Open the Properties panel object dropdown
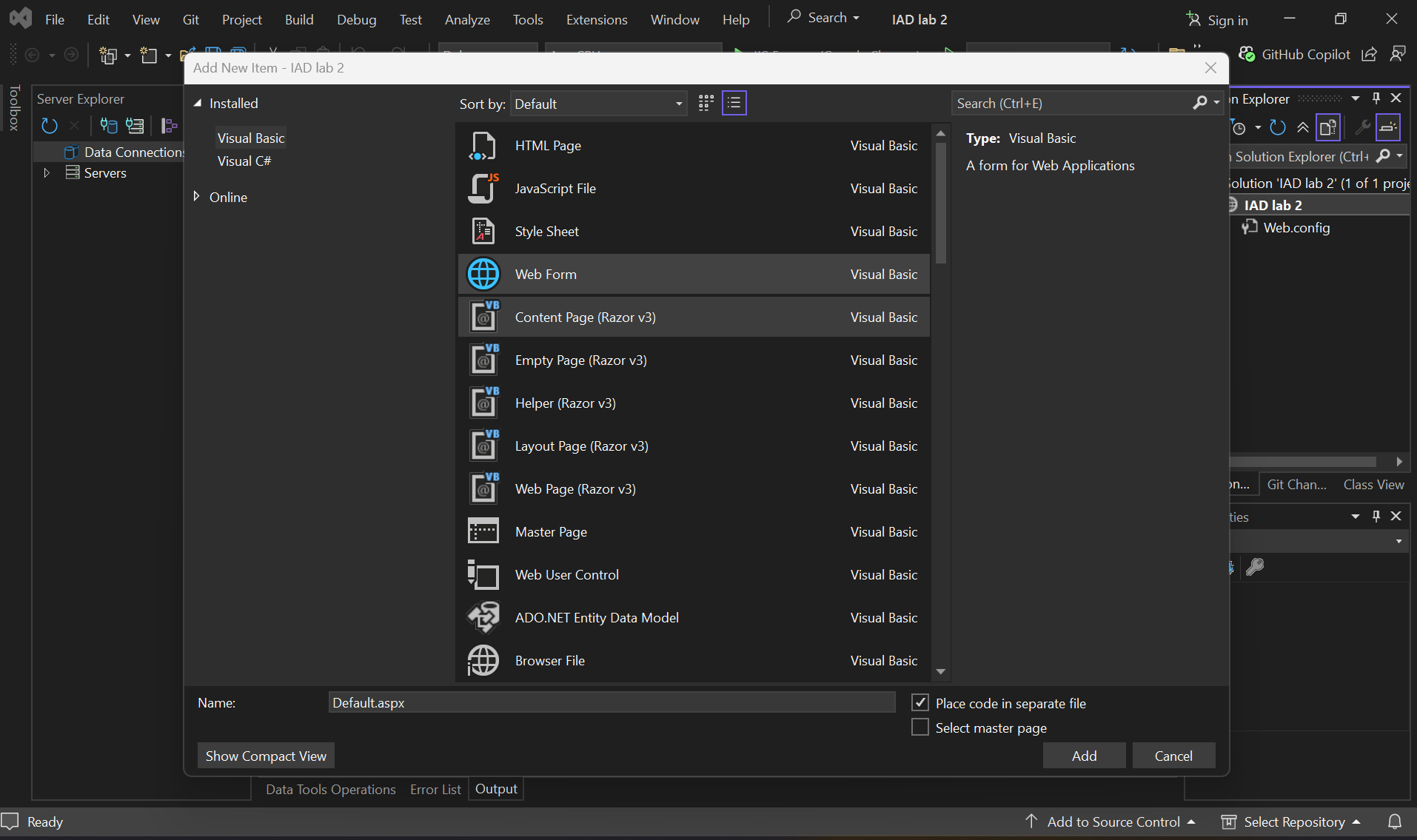Image resolution: width=1417 pixels, height=840 pixels. [1398, 541]
